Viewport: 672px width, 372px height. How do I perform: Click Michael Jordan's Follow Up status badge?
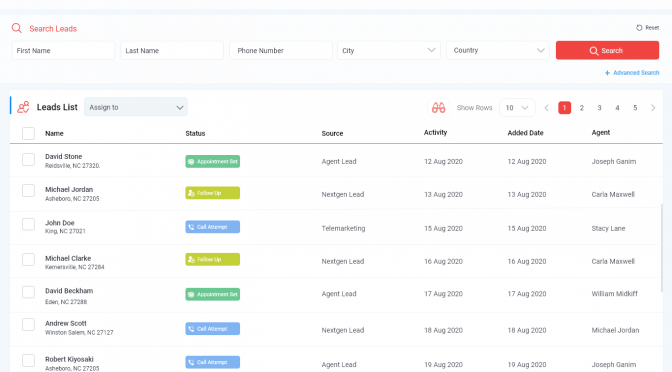pyautogui.click(x=213, y=193)
